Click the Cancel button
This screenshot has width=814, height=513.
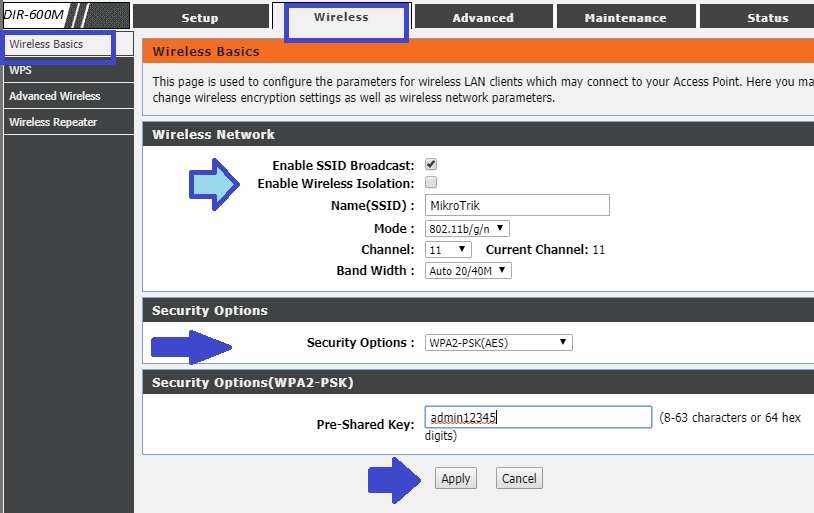click(519, 478)
